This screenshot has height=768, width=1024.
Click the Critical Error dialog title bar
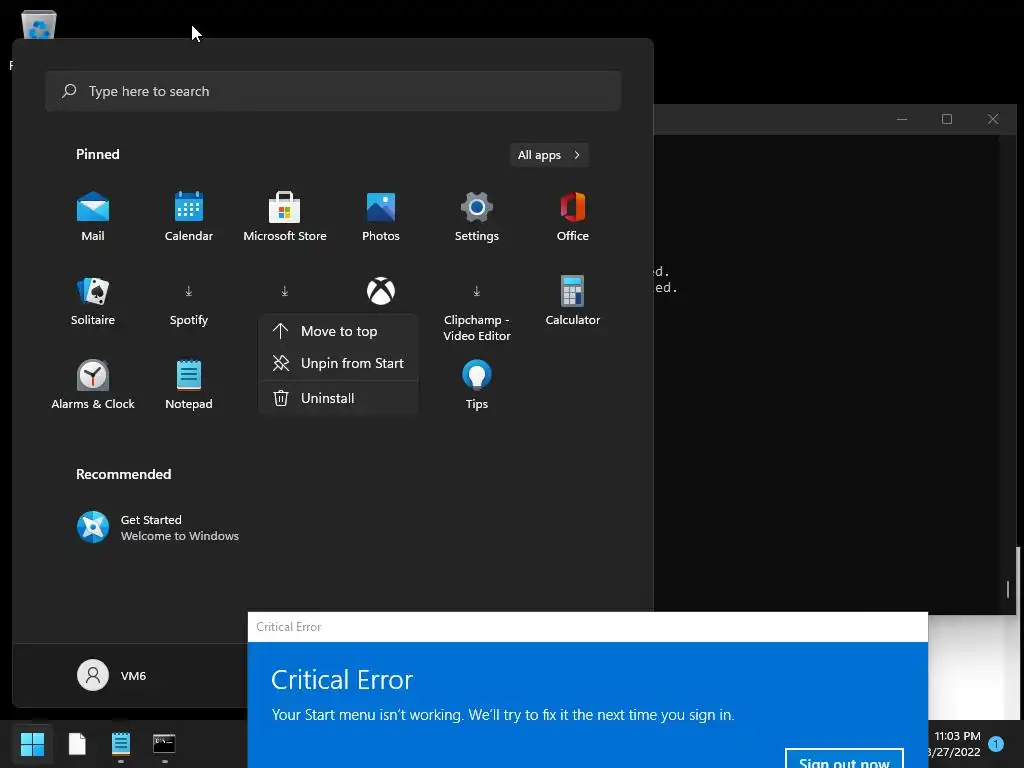click(x=588, y=627)
